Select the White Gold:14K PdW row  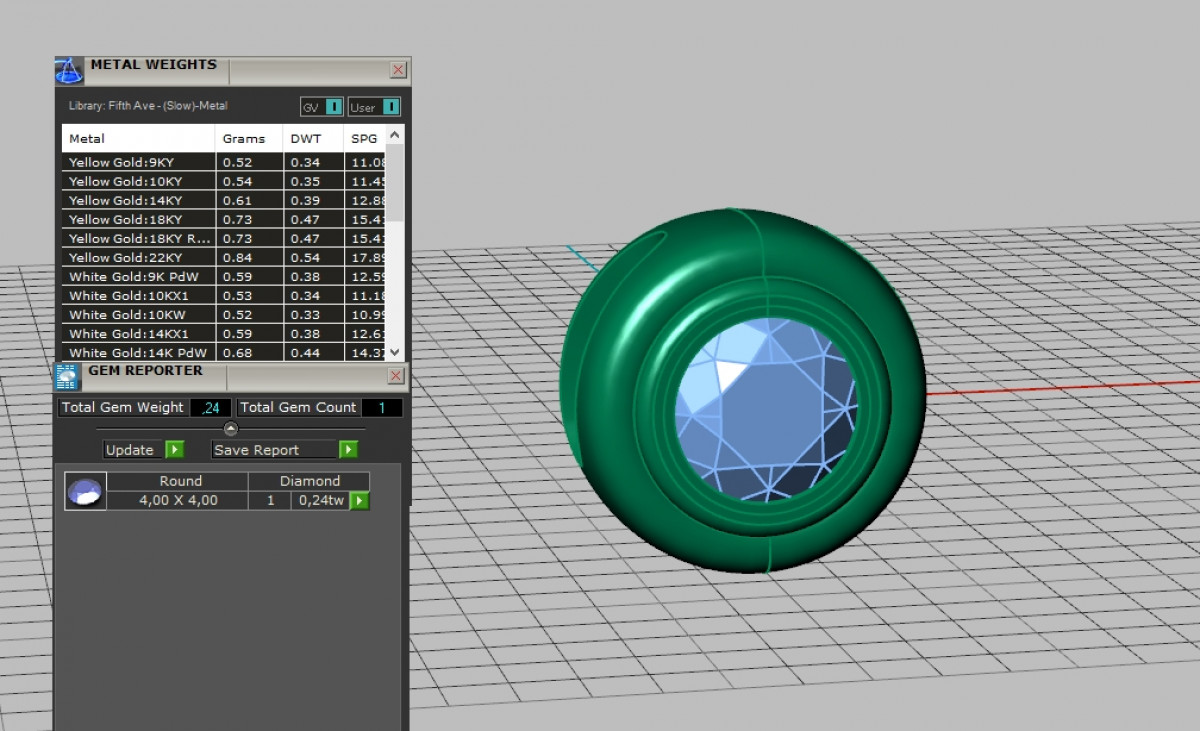[137, 352]
